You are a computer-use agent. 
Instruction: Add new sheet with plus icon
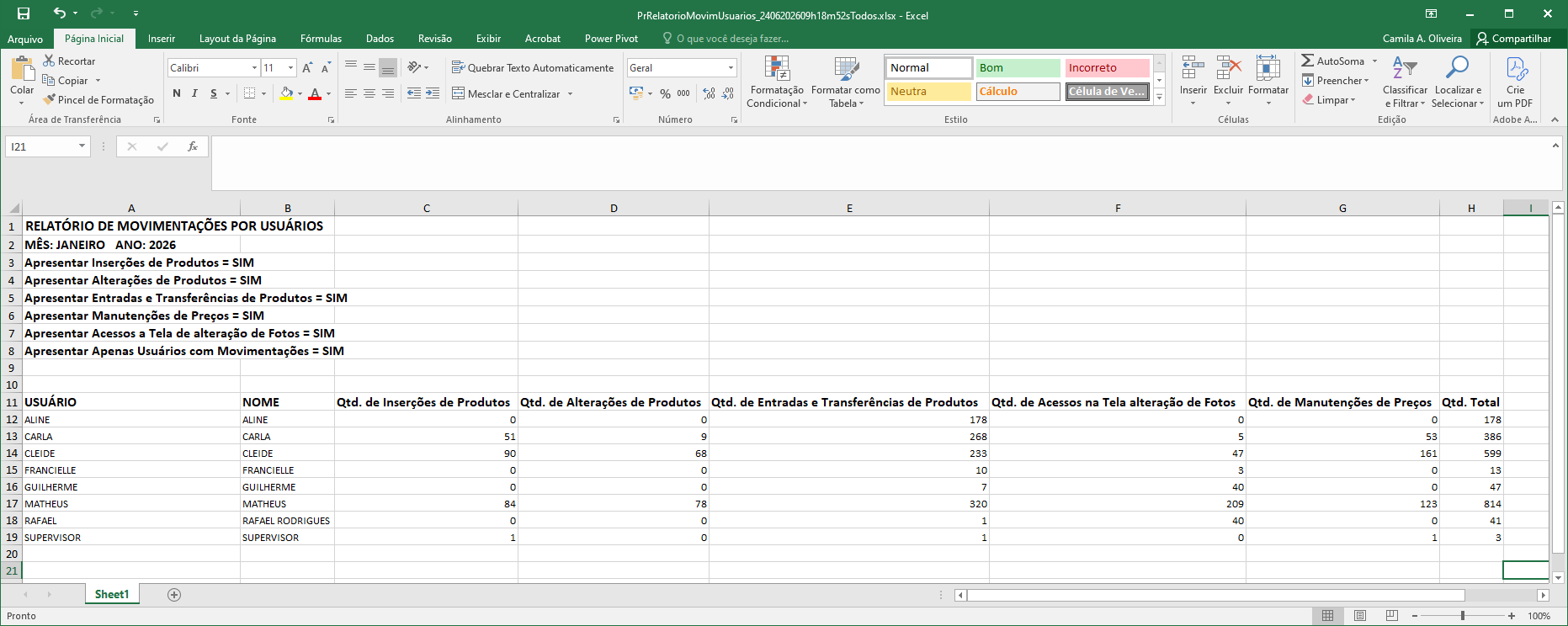click(x=174, y=595)
